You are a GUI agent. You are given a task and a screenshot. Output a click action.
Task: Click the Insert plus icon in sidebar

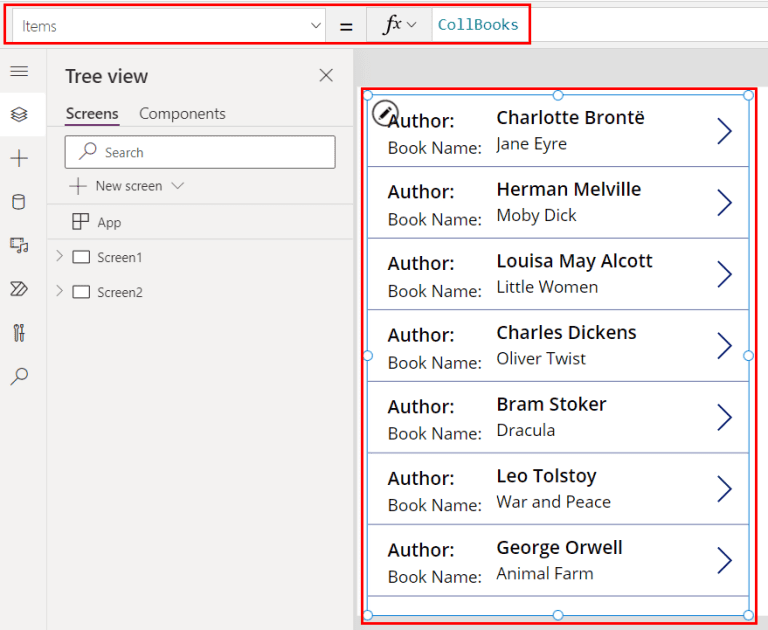19,158
